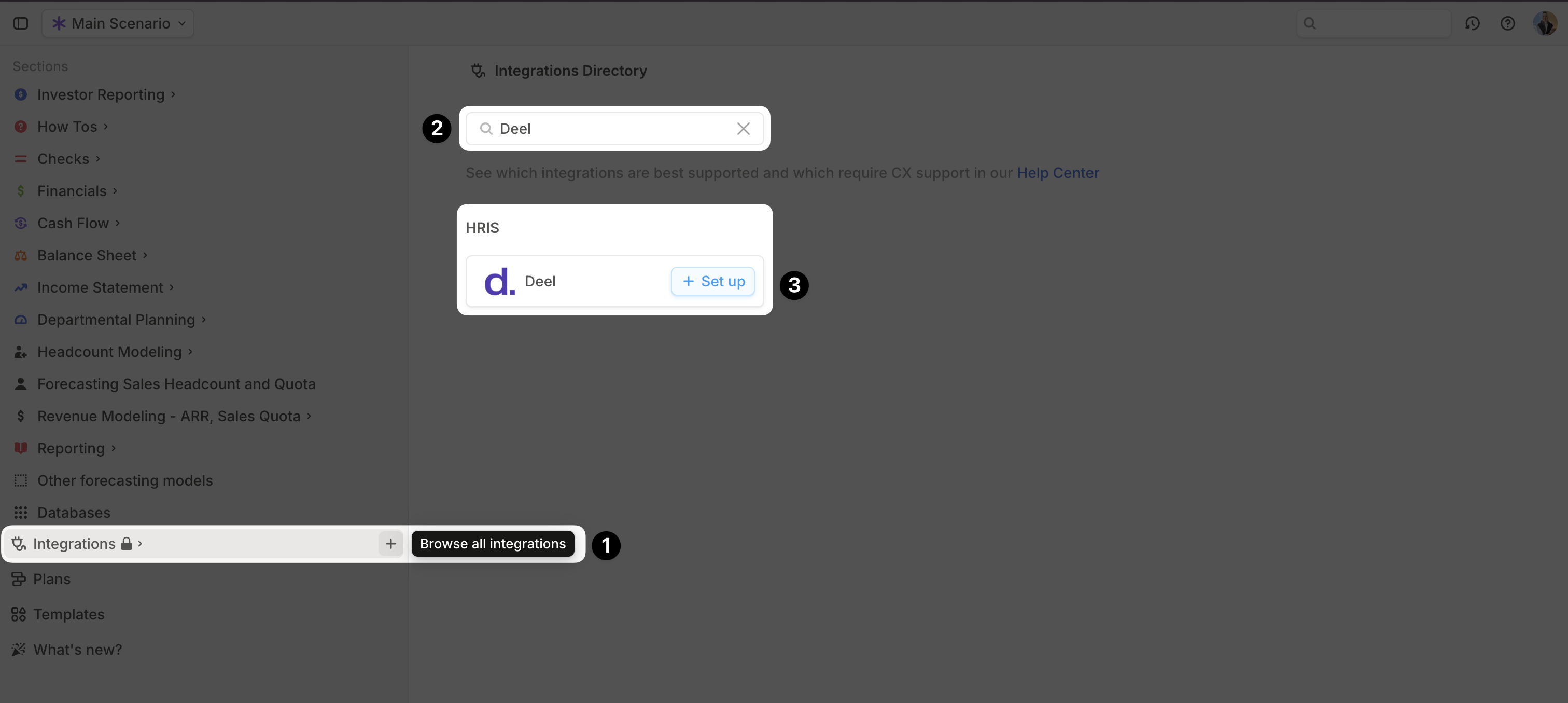Click the top-right global search field
1568x703 pixels.
tap(1379, 23)
